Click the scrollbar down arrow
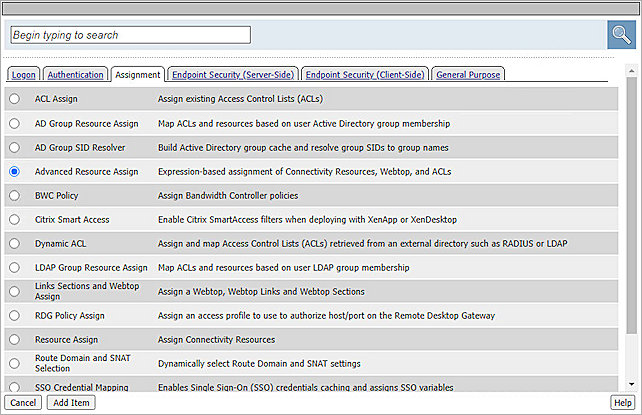 point(631,384)
